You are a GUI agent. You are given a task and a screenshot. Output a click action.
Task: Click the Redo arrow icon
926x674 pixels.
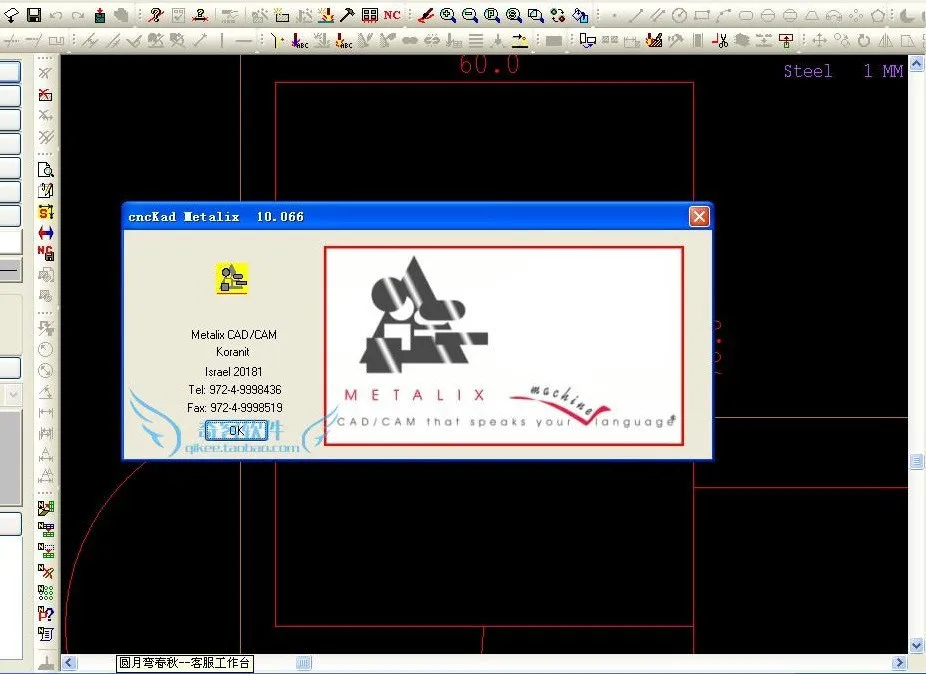[x=76, y=14]
